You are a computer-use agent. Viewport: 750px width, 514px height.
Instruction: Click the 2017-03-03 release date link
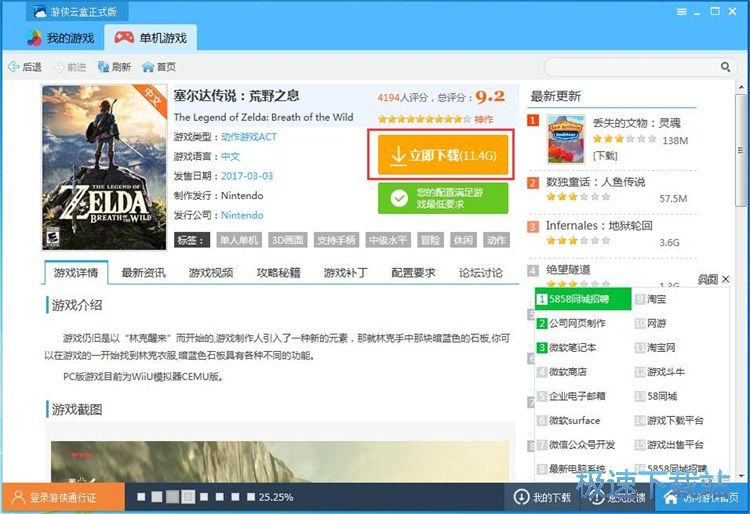[247, 176]
